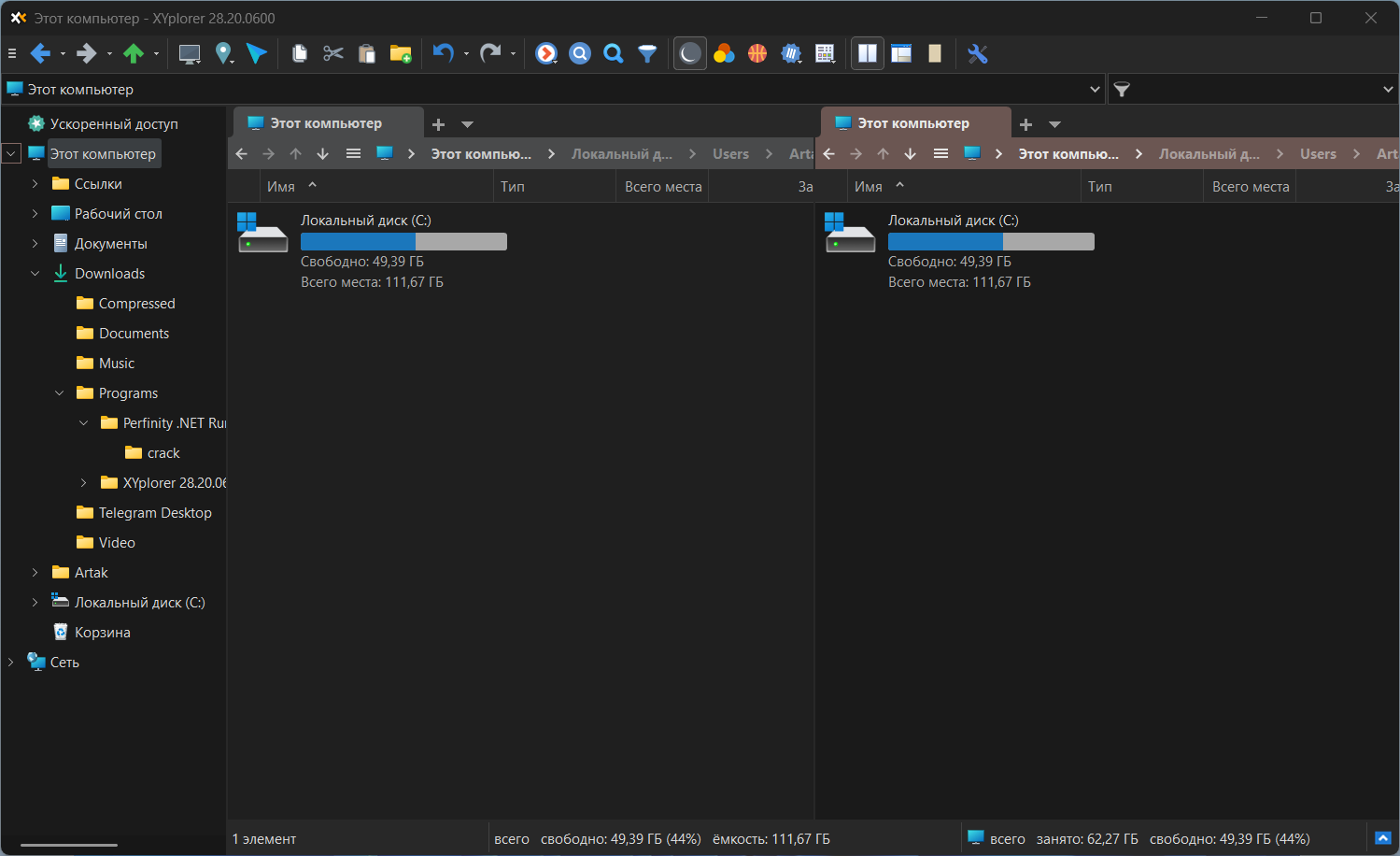Viewport: 1400px width, 856px height.
Task: Select Telegram Desktop folder in tree
Action: [x=155, y=513]
